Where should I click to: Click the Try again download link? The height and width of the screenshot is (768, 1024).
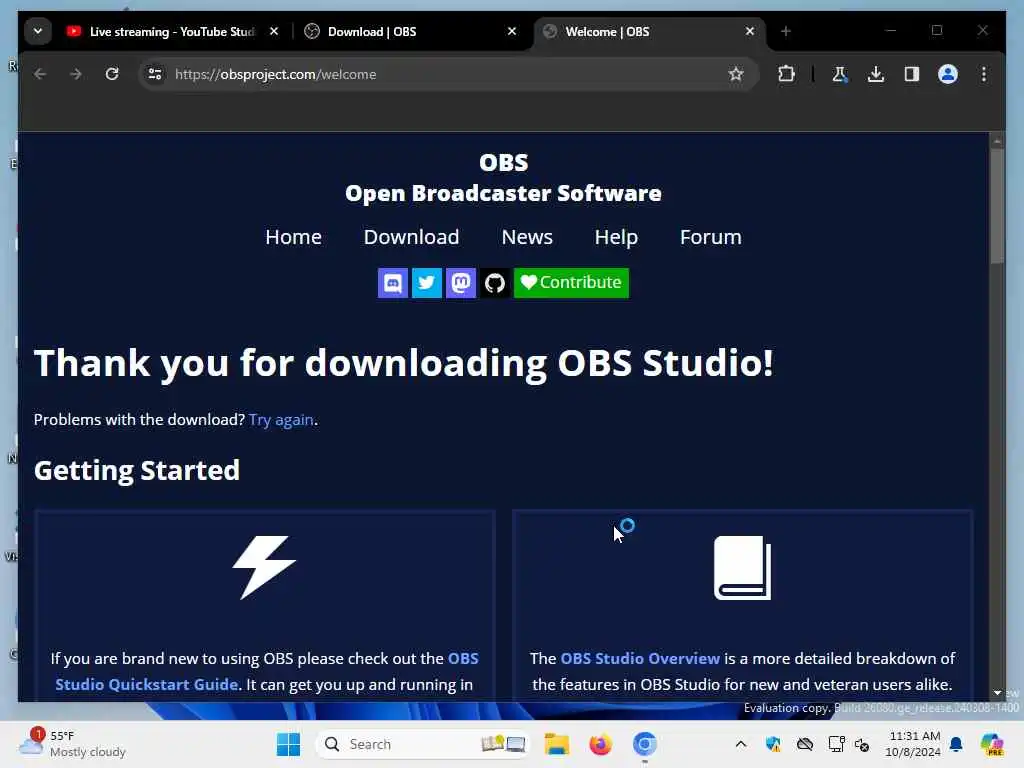(281, 420)
